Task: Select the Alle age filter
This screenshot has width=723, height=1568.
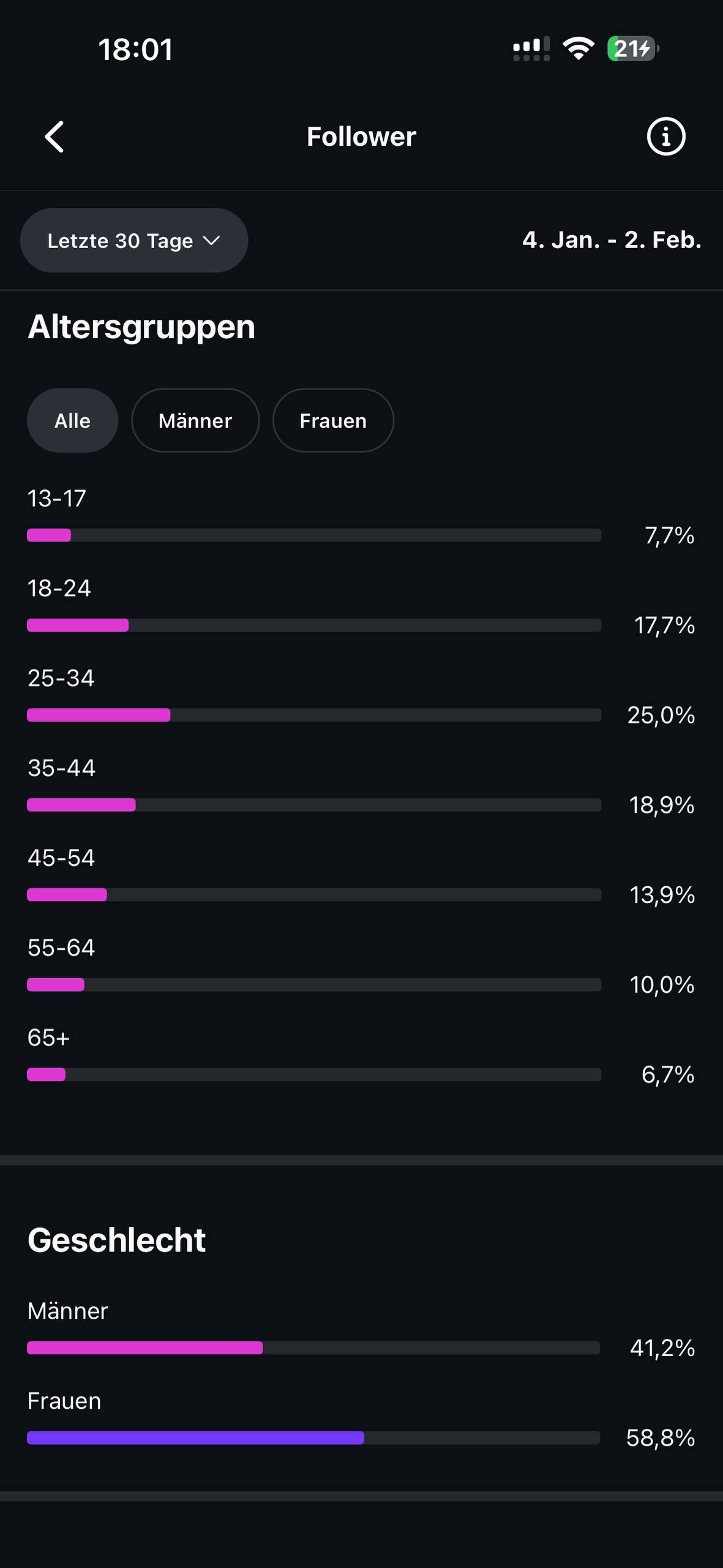Action: (72, 421)
